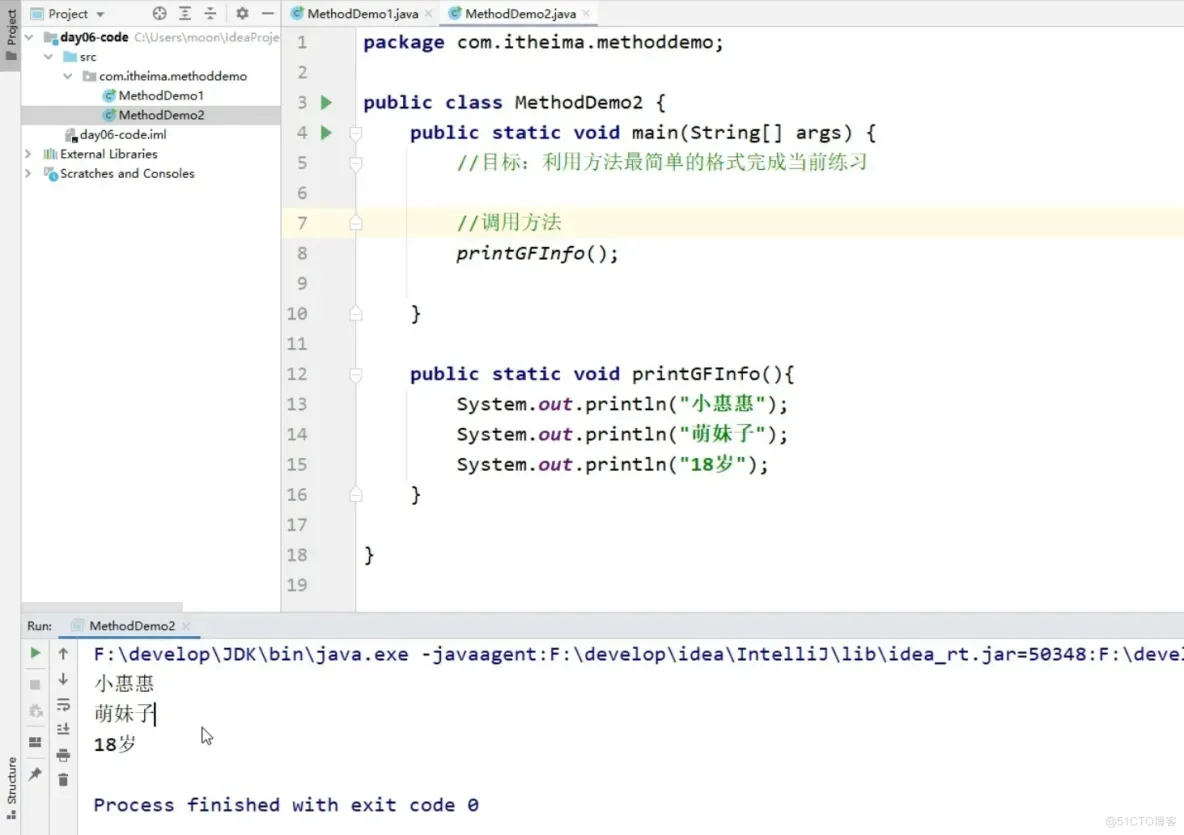1184x835 pixels.
Task: Click line number 9 in gutter
Action: point(302,283)
